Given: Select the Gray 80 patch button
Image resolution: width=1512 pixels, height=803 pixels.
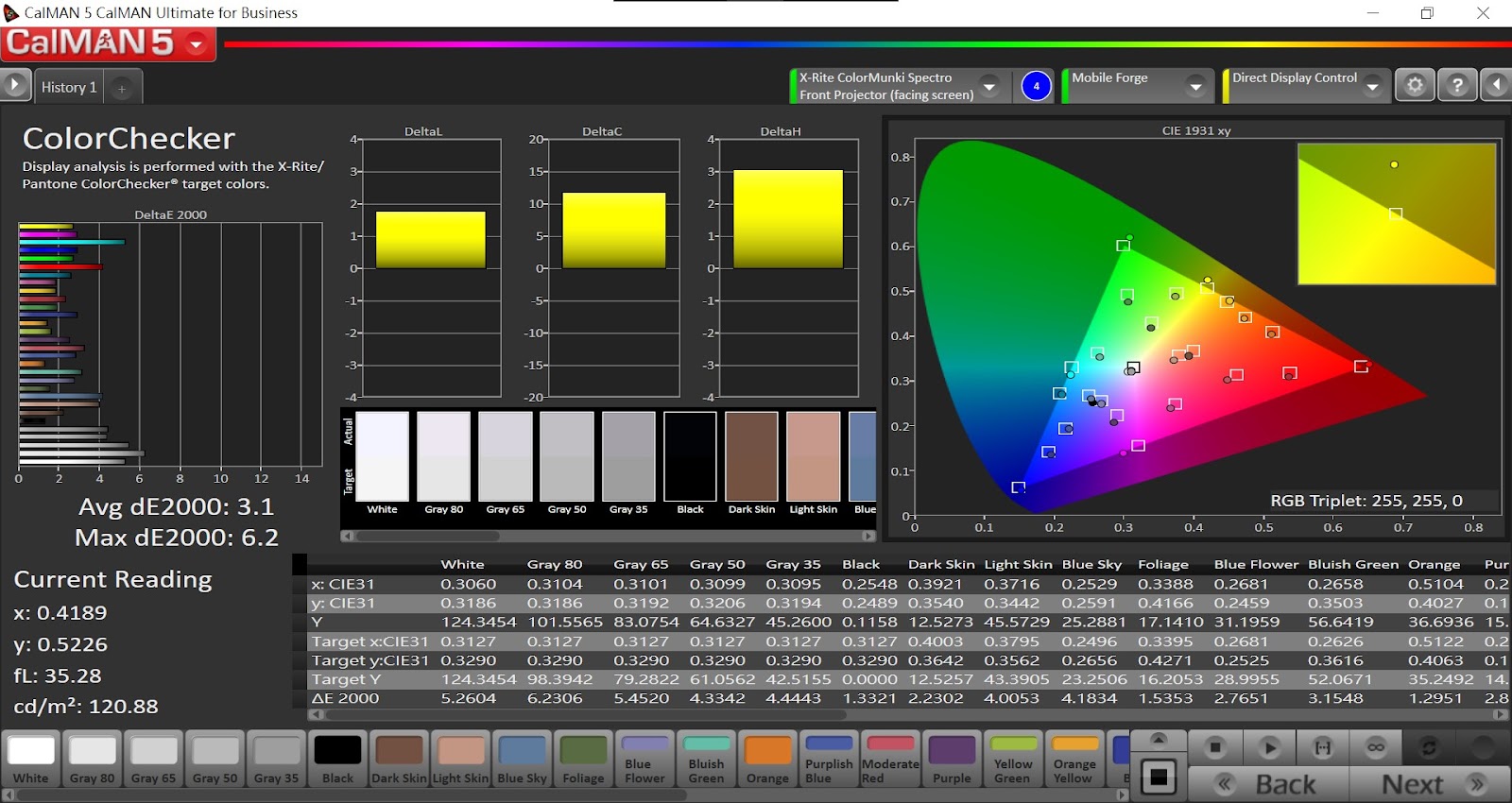Looking at the screenshot, I should point(92,759).
